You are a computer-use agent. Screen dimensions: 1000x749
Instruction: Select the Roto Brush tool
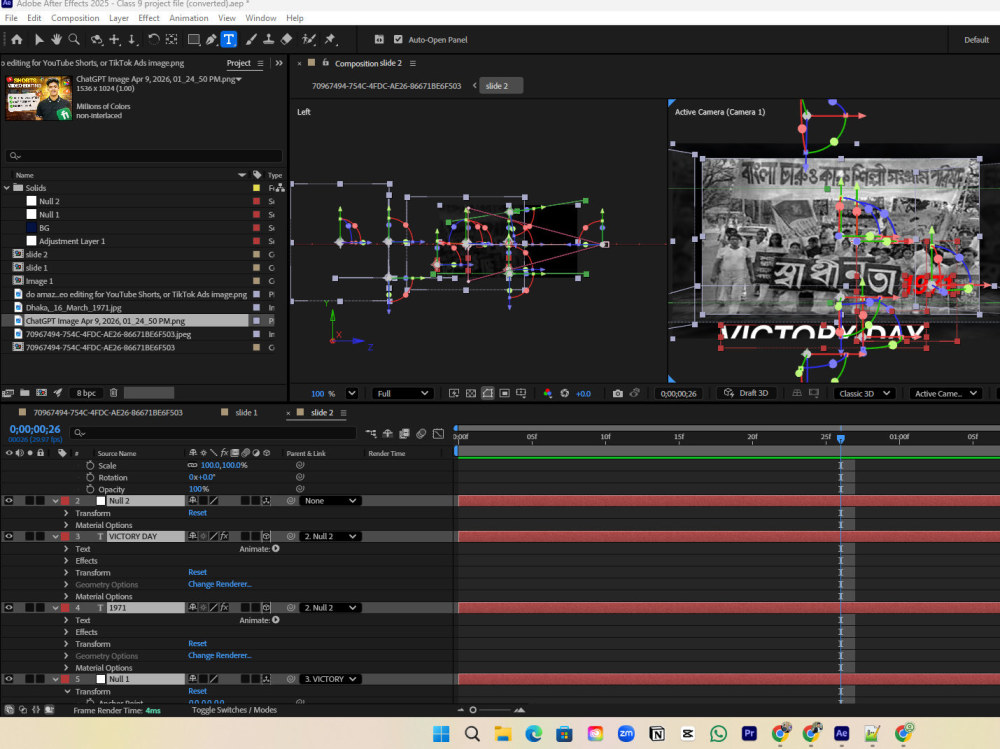tap(309, 40)
